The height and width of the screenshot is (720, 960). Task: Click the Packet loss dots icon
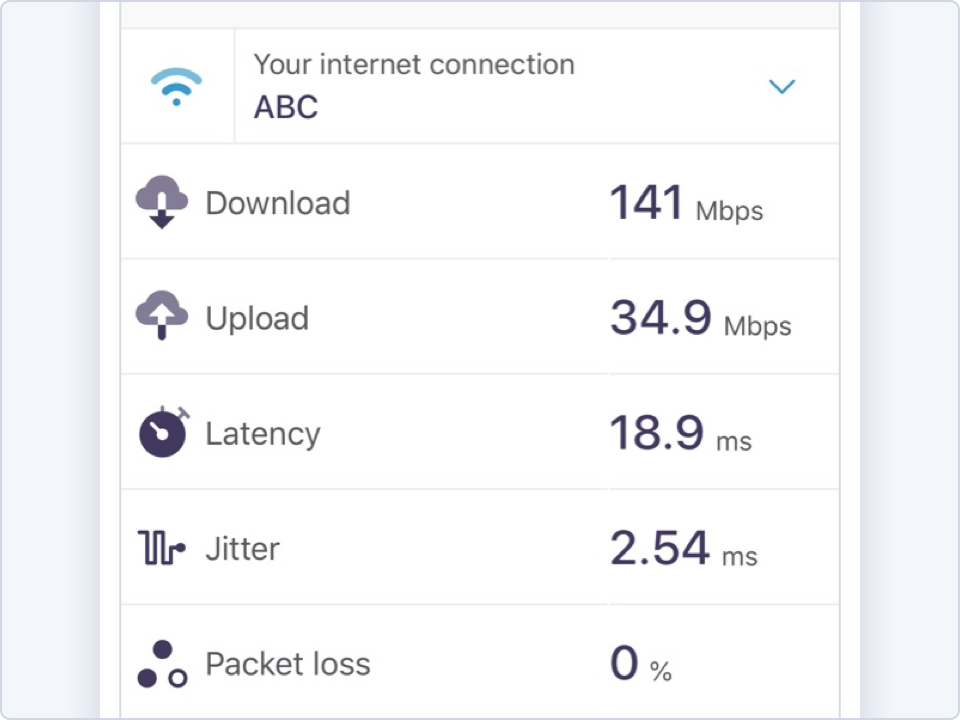[162, 664]
